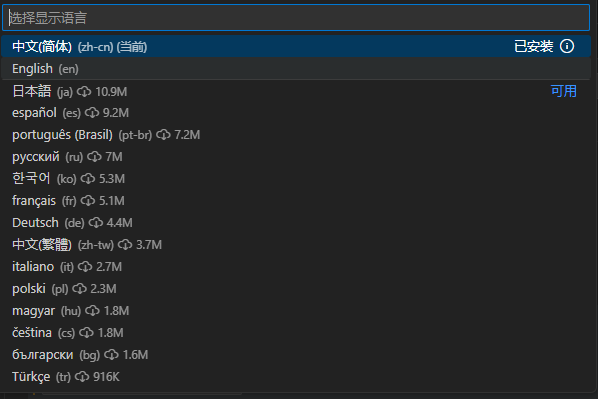Pick polski (pl) language option
598x399 pixels.
point(296,289)
